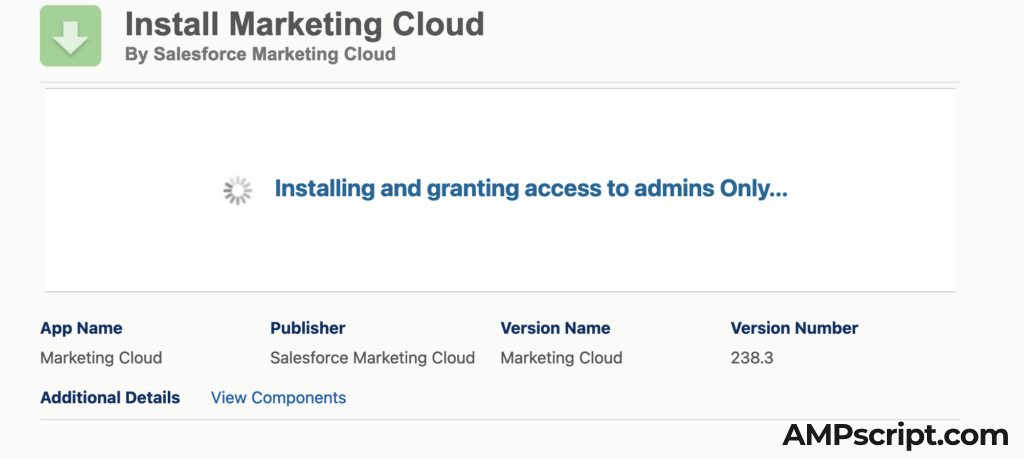Click the Install Marketing Cloud heading
This screenshot has height=459, width=1024.
coord(304,24)
